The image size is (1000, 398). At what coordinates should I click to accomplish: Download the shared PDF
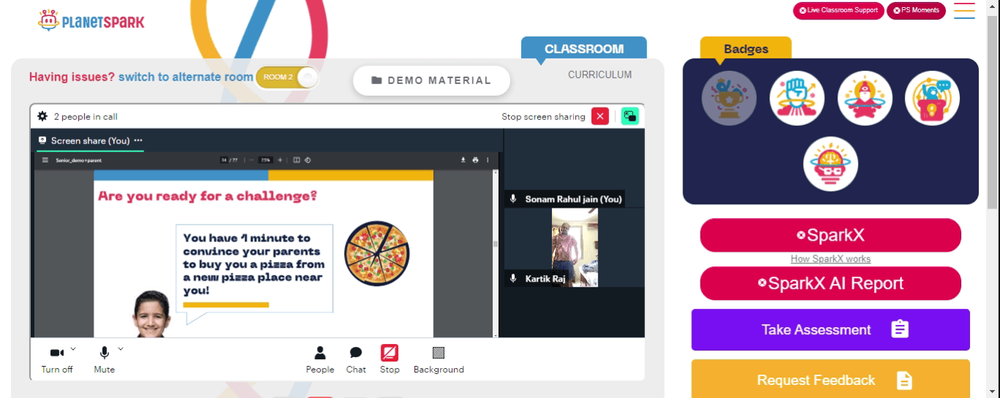tap(464, 160)
